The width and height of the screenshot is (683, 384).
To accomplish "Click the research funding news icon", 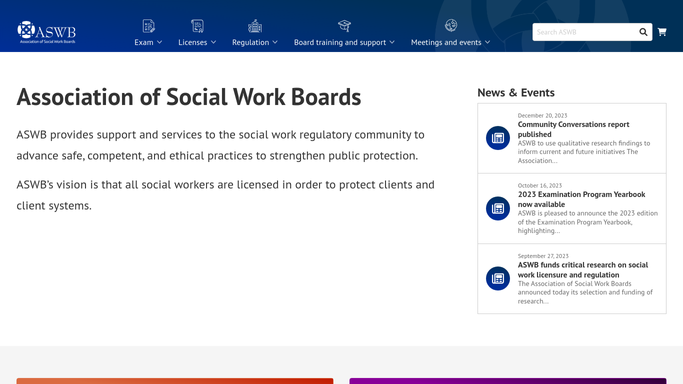I will tap(498, 278).
